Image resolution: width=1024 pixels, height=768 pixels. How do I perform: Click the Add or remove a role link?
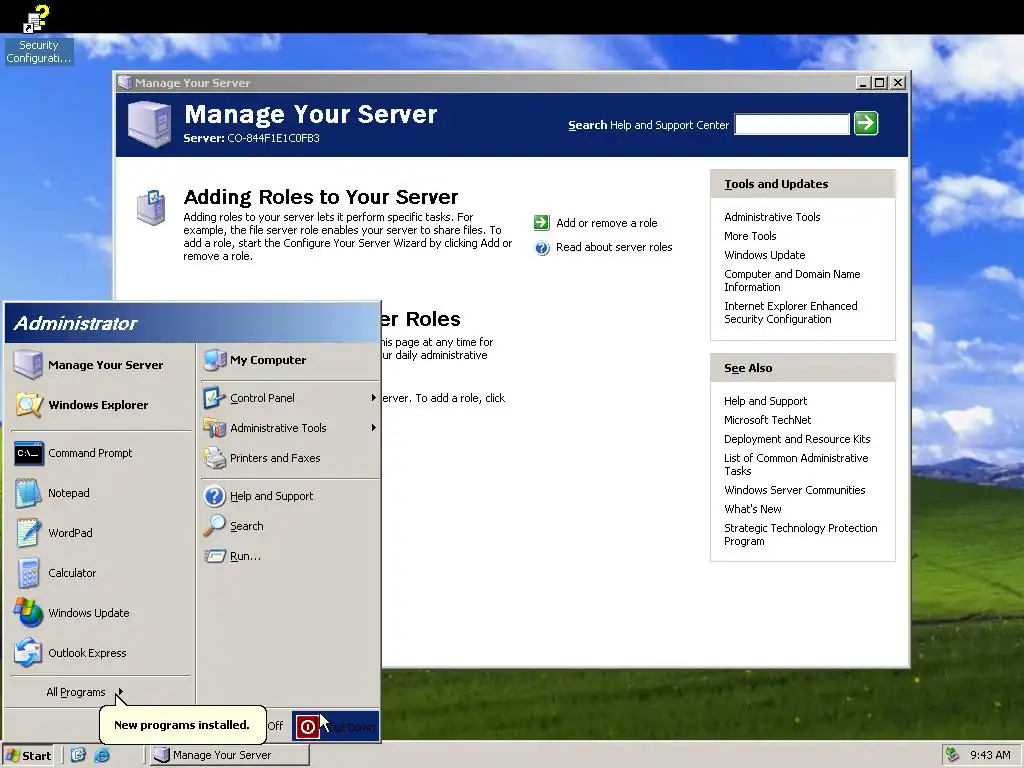tap(607, 223)
